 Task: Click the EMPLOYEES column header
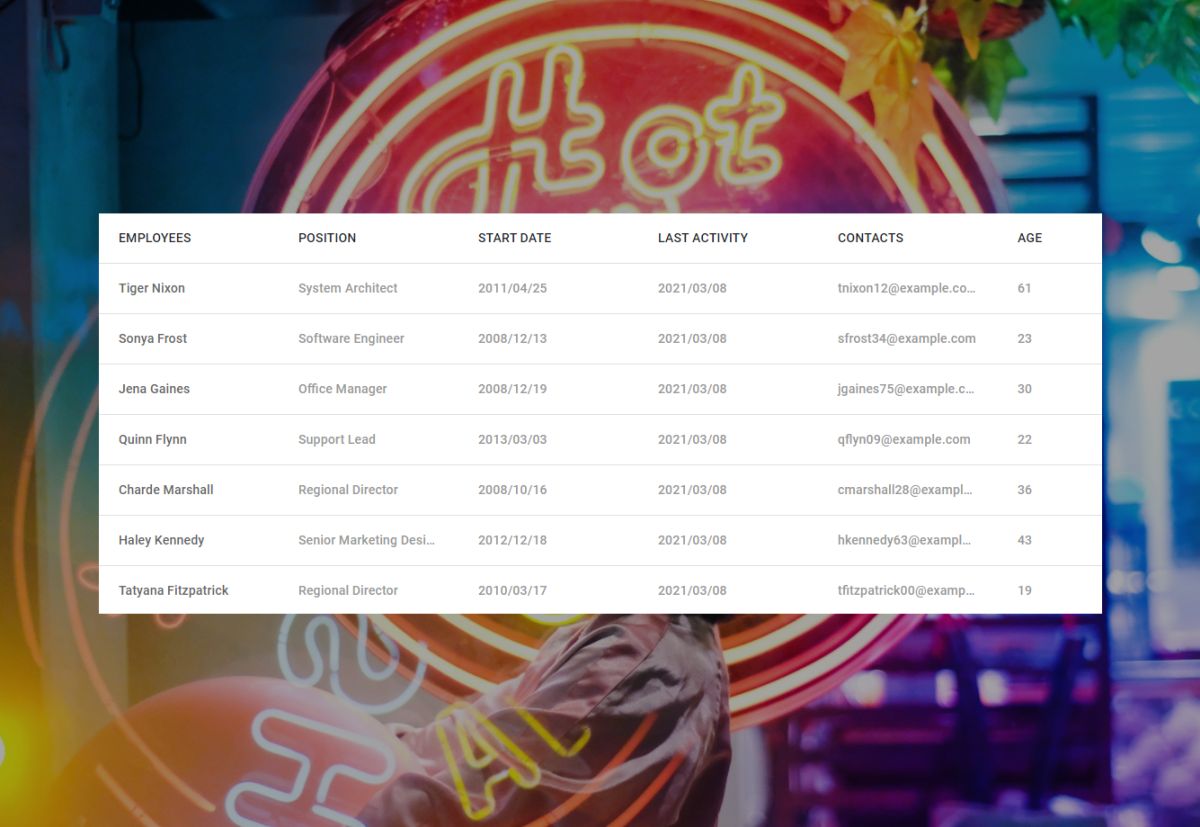(155, 238)
